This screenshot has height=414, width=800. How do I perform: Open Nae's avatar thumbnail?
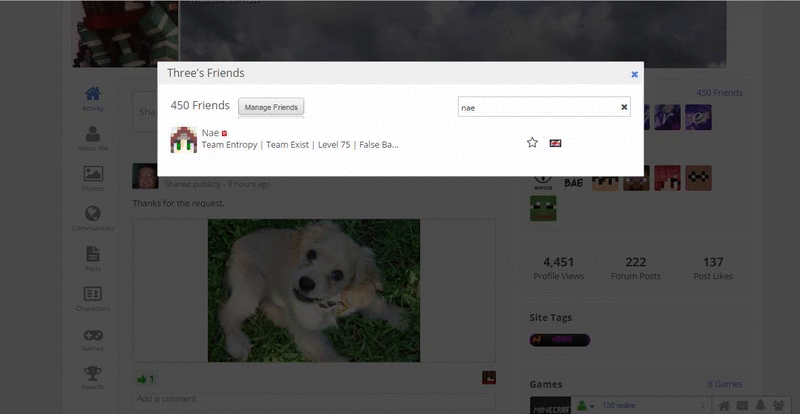pos(184,139)
